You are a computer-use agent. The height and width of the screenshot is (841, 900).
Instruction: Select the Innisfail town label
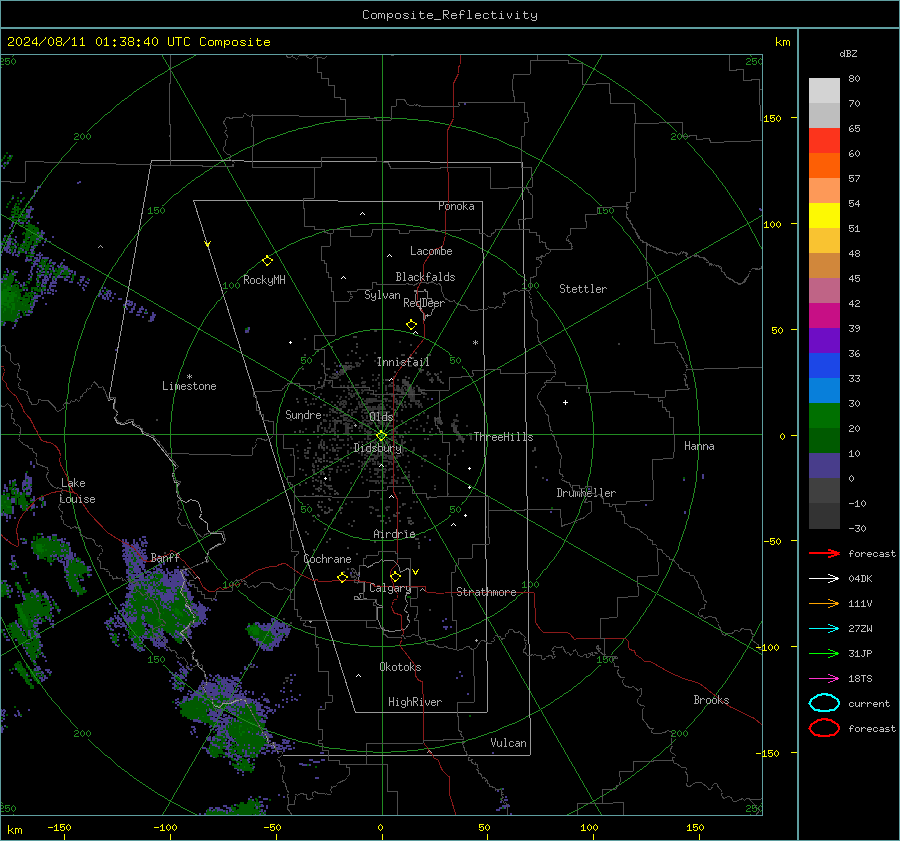point(404,362)
